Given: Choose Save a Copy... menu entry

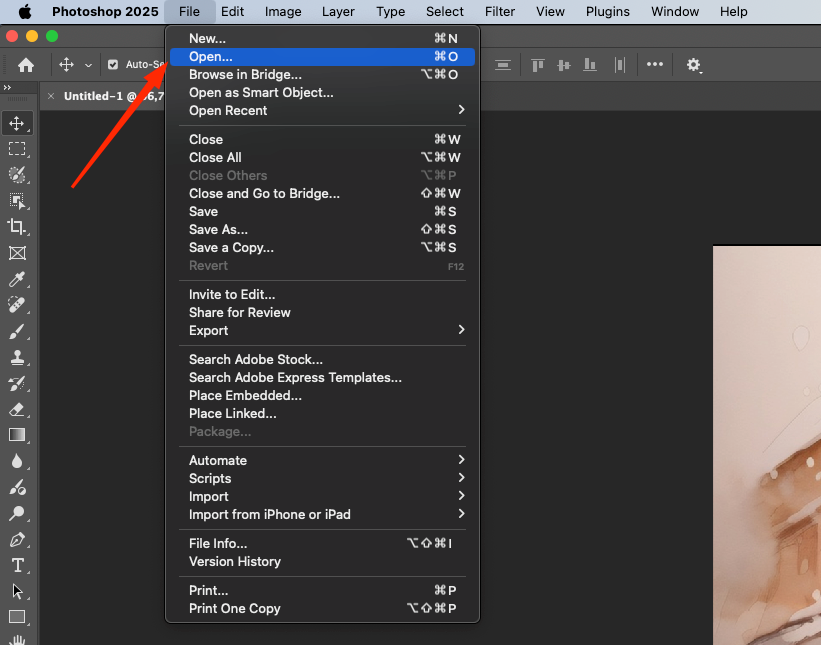Looking at the screenshot, I should [322, 248].
